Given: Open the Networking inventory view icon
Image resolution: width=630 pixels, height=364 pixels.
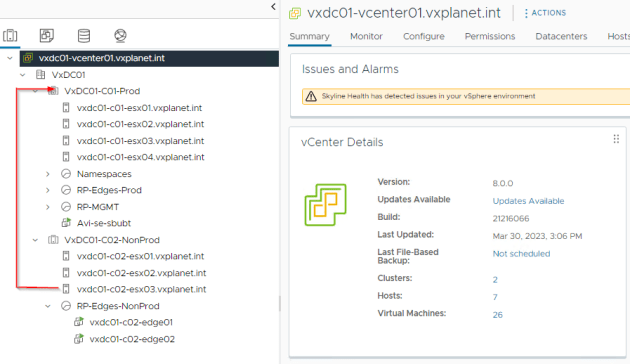Looking at the screenshot, I should 120,36.
